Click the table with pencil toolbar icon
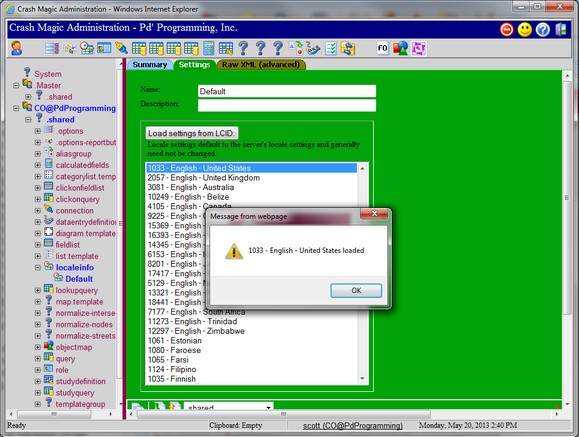 pos(226,48)
